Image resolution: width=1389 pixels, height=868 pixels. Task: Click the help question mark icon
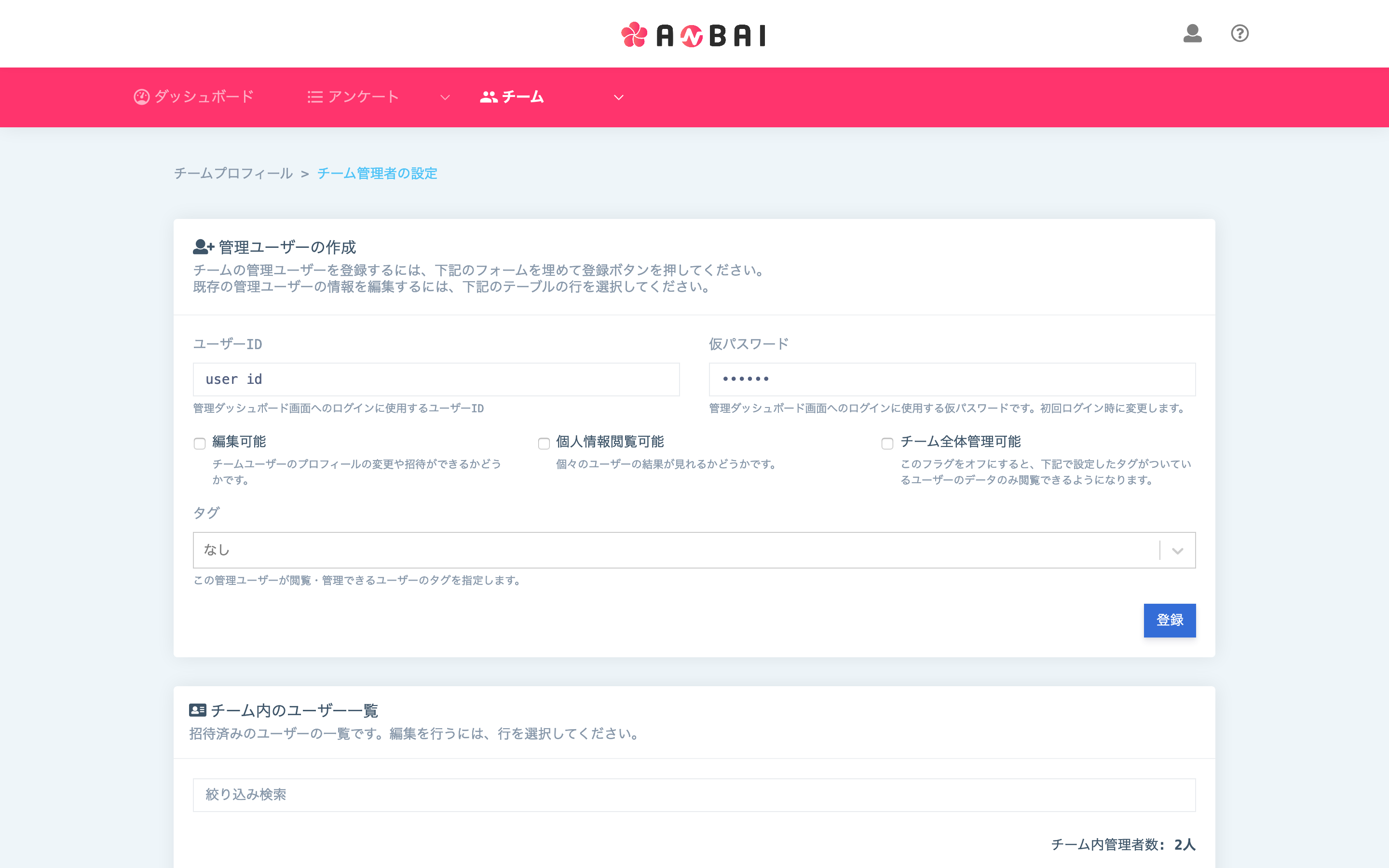click(x=1240, y=34)
